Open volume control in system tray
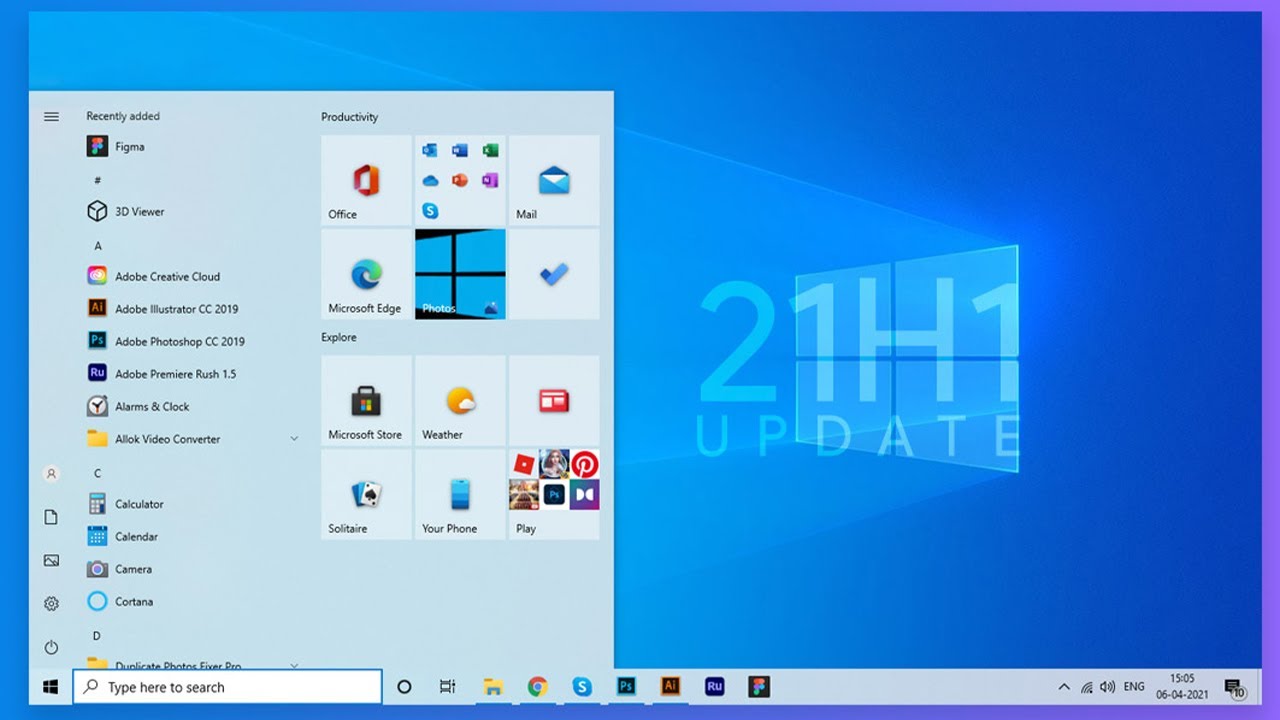This screenshot has width=1280, height=720. point(1107,687)
